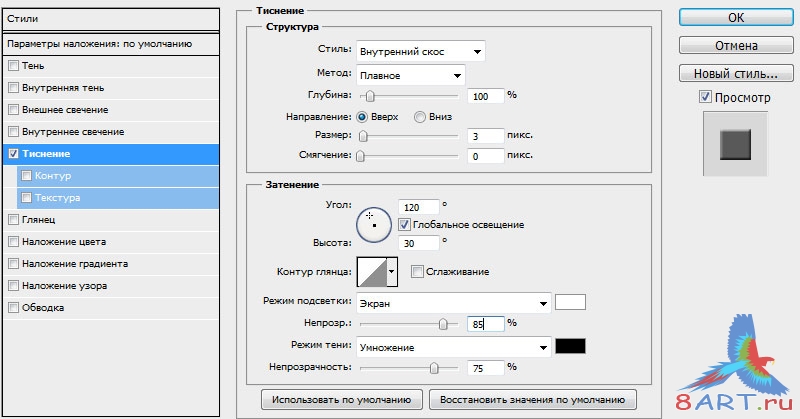Open the white highlight color swatch
The height and width of the screenshot is (419, 800).
(570, 302)
